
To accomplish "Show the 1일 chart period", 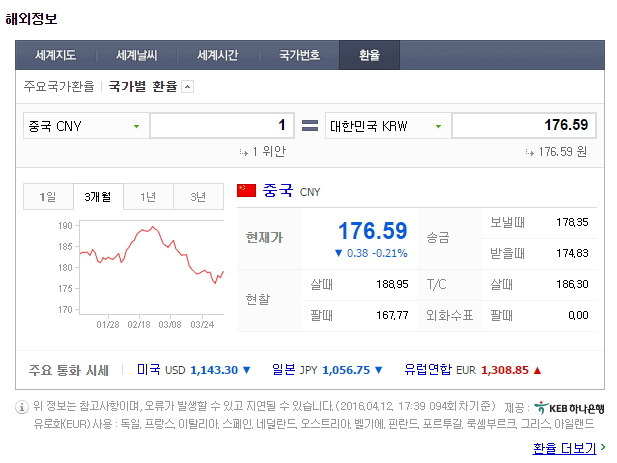I will [48, 197].
